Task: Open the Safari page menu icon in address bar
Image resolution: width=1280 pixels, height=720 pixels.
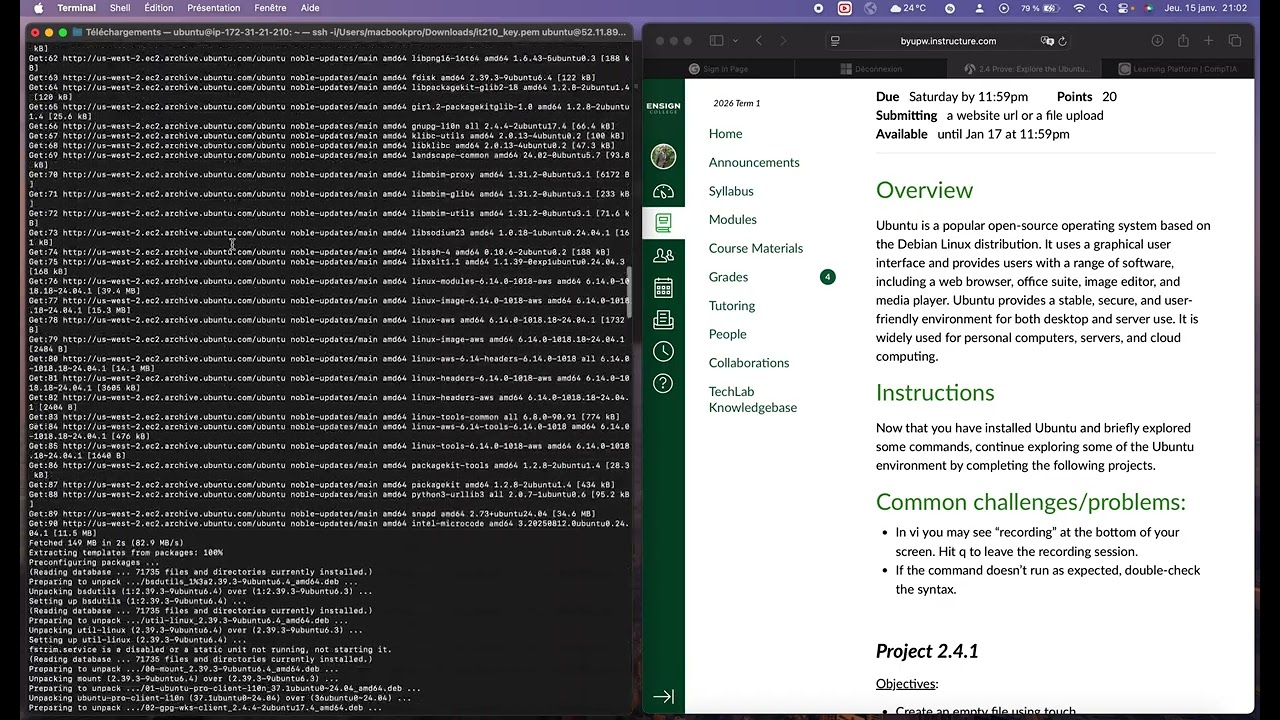Action: point(835,41)
